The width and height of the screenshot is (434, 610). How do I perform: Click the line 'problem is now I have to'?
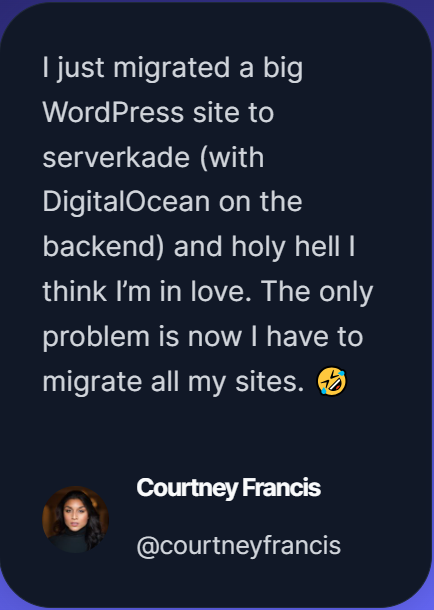[203, 337]
